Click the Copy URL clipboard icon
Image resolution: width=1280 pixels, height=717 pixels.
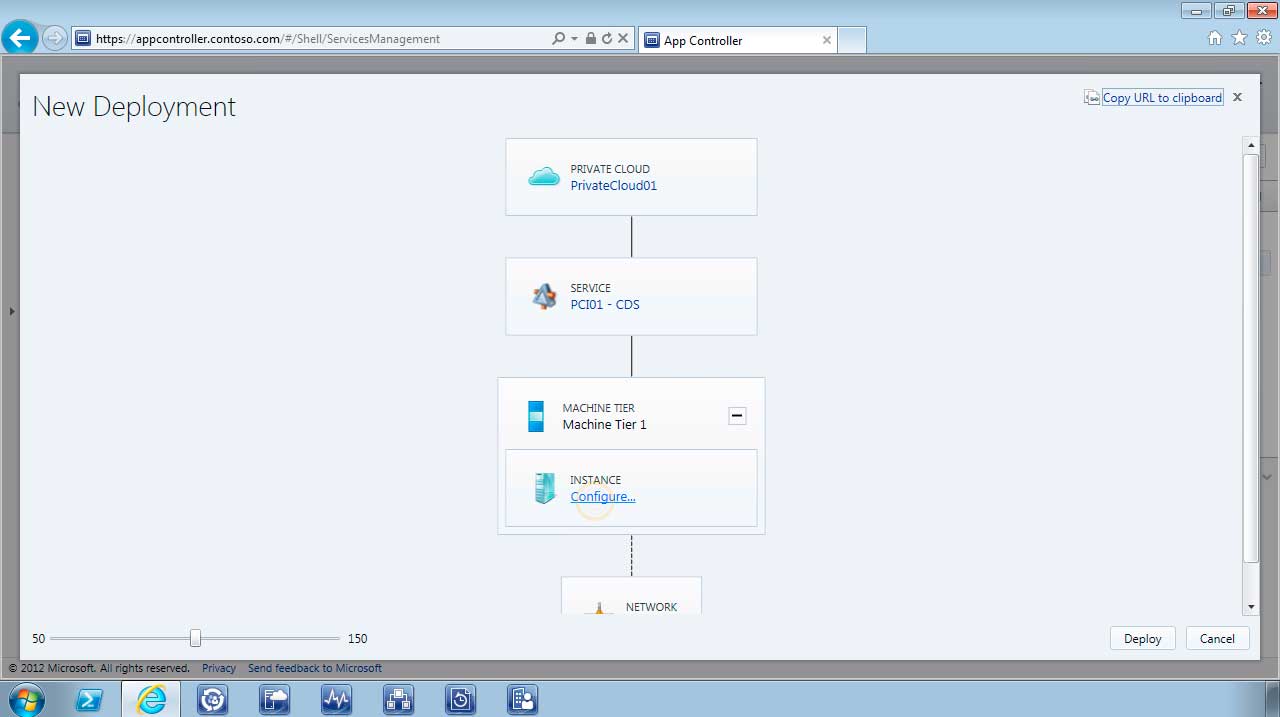(x=1092, y=98)
